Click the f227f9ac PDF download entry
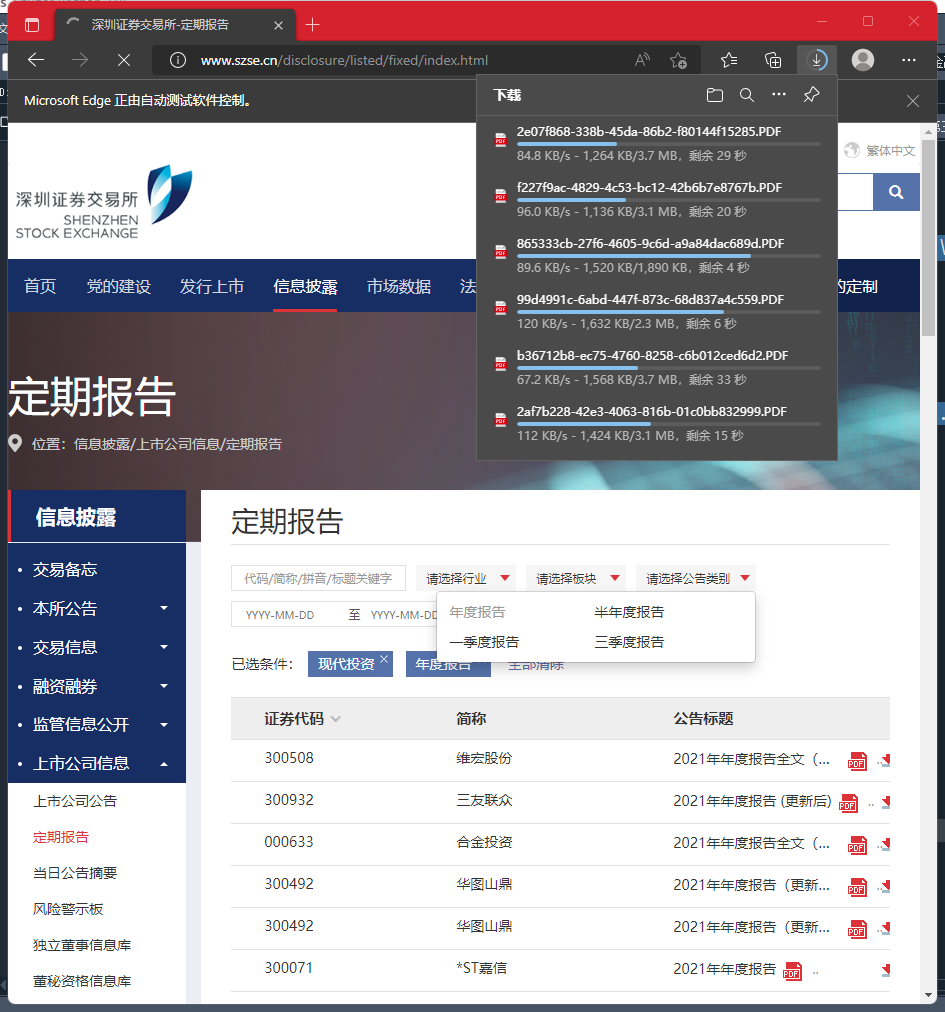Image resolution: width=945 pixels, height=1012 pixels. pos(657,199)
